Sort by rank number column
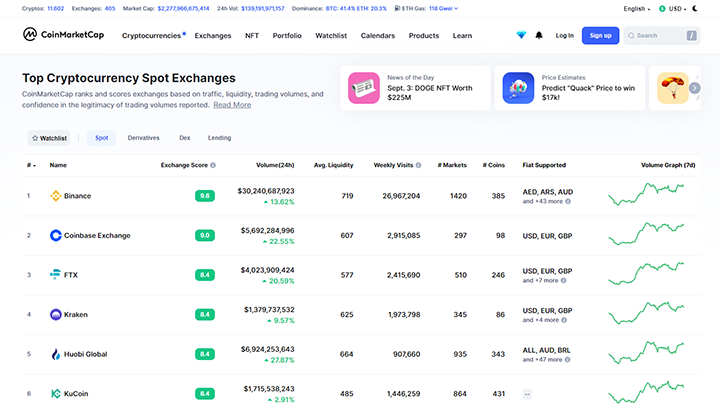This screenshot has height=413, width=720. (31, 165)
